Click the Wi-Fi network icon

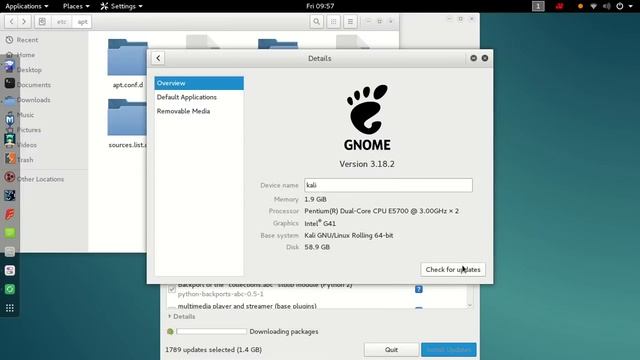pyautogui.click(x=593, y=6)
